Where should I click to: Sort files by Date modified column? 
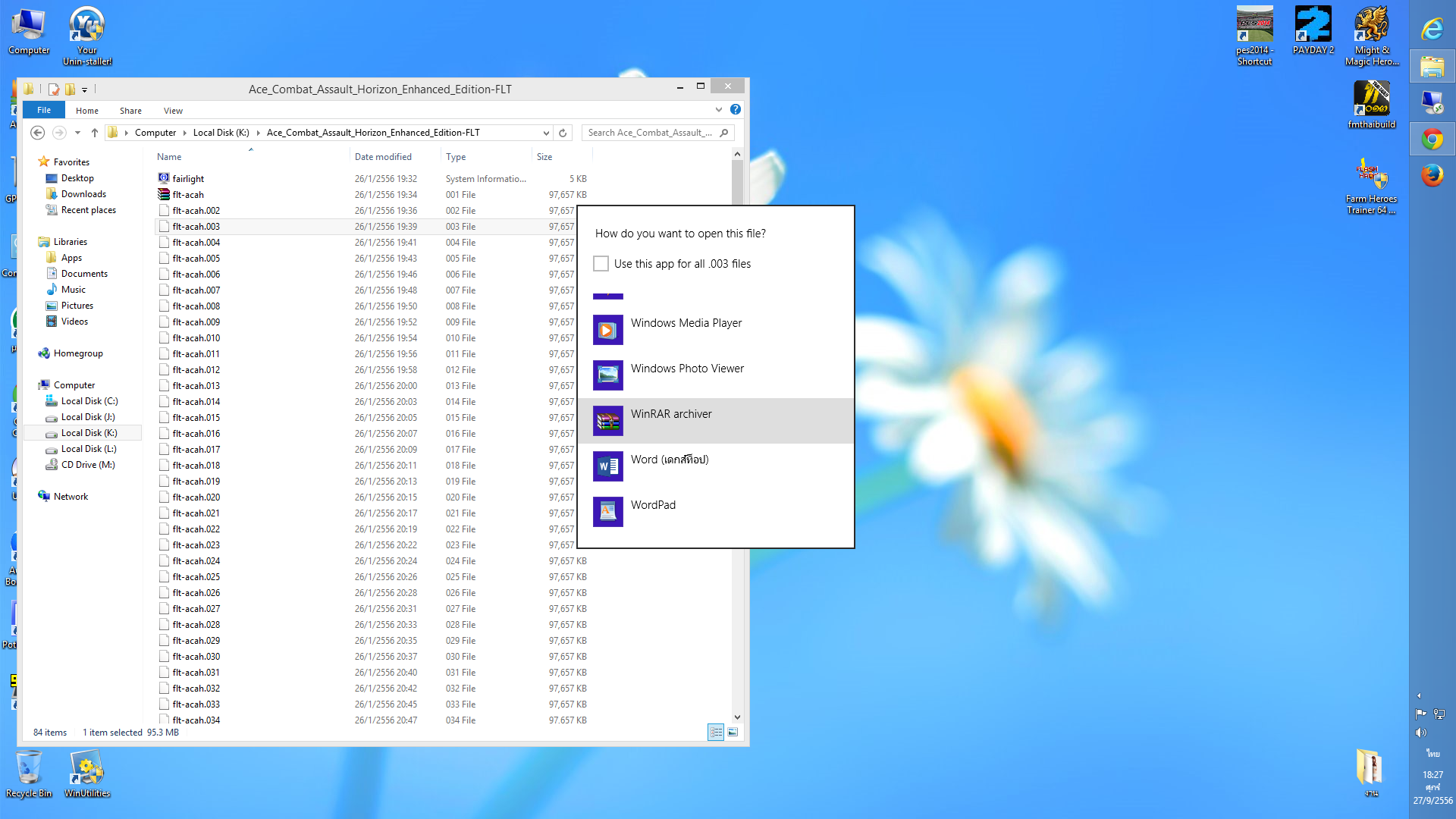click(383, 157)
